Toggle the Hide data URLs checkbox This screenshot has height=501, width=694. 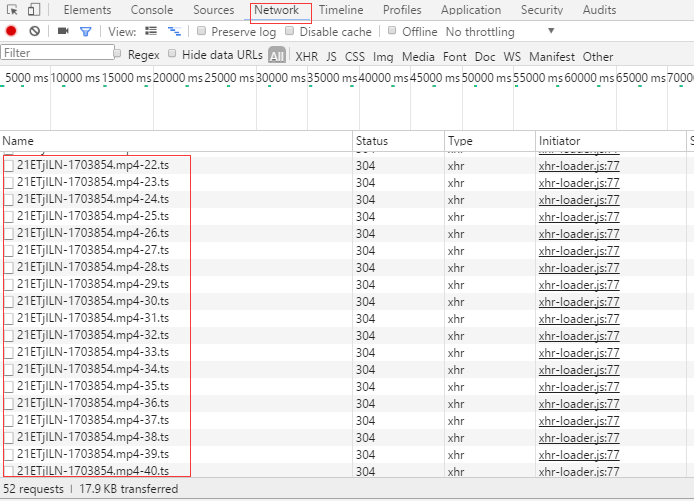pyautogui.click(x=173, y=54)
